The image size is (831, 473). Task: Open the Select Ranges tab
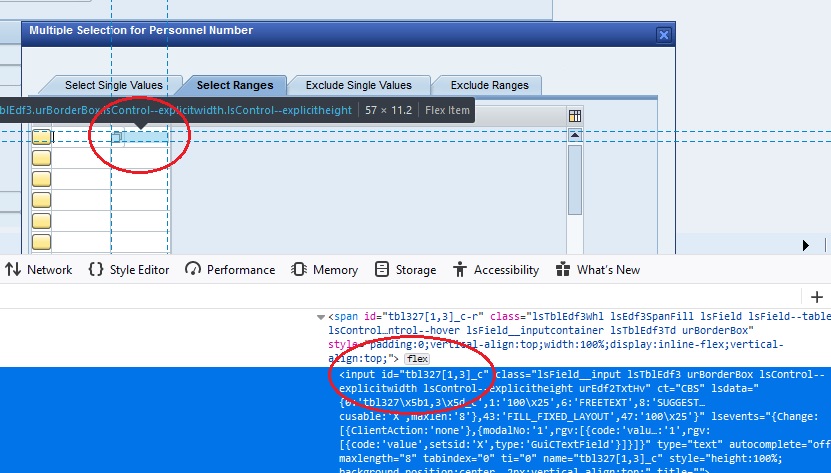[235, 85]
